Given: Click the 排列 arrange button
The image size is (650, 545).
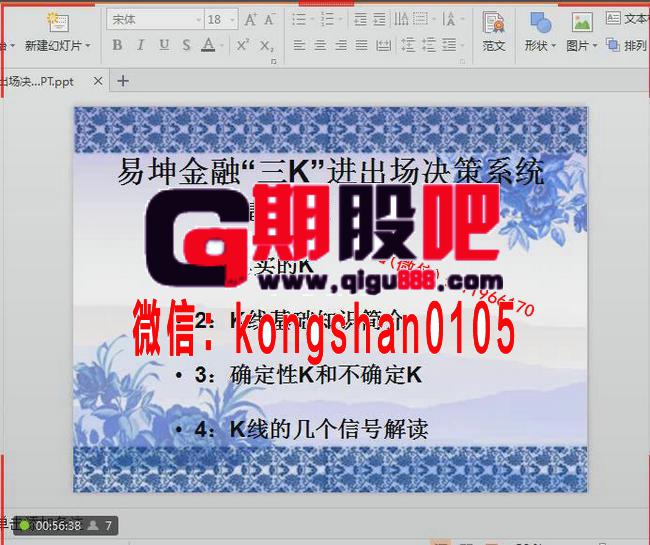Looking at the screenshot, I should click(x=627, y=45).
